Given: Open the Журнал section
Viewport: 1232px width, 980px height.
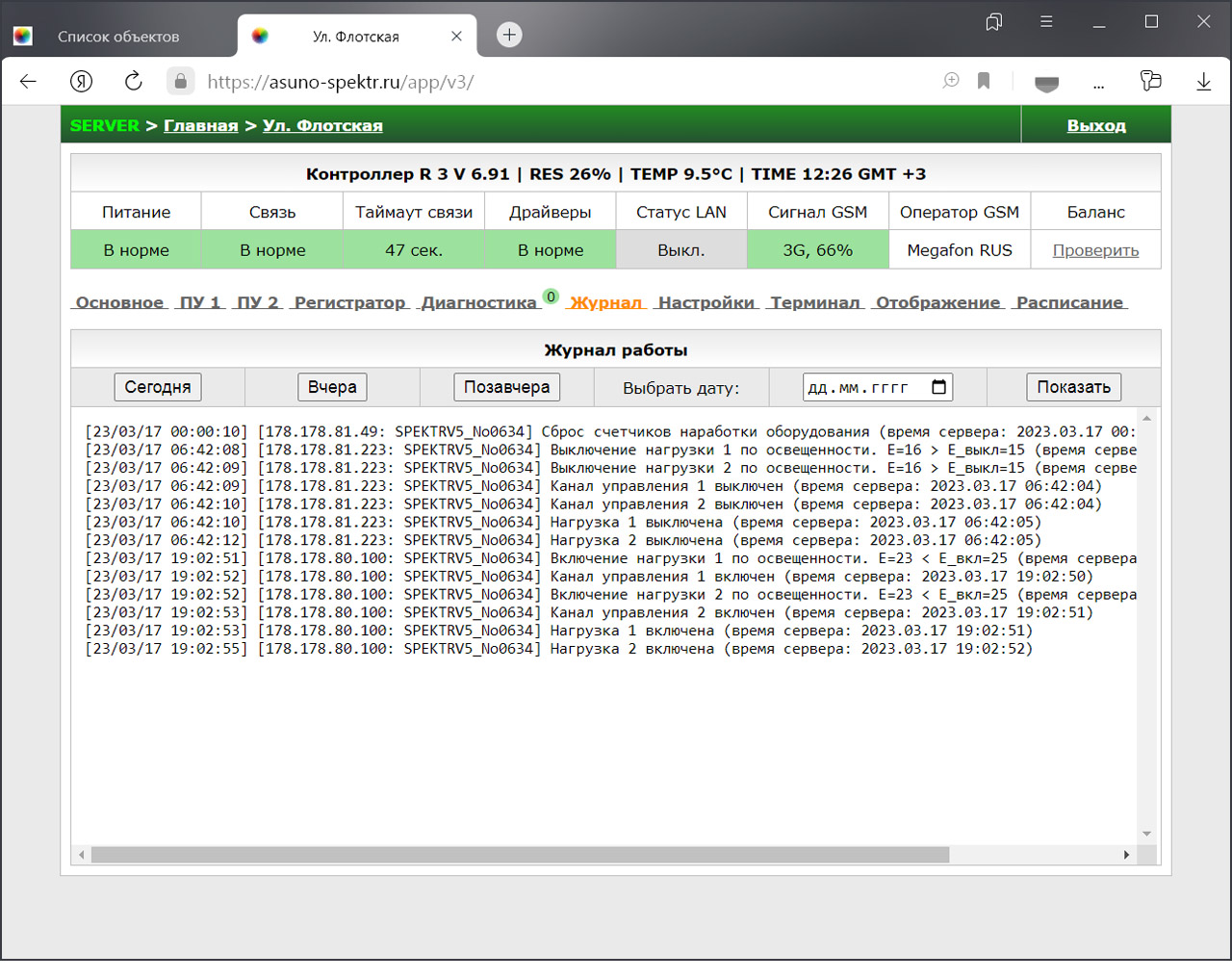Looking at the screenshot, I should (x=605, y=302).
